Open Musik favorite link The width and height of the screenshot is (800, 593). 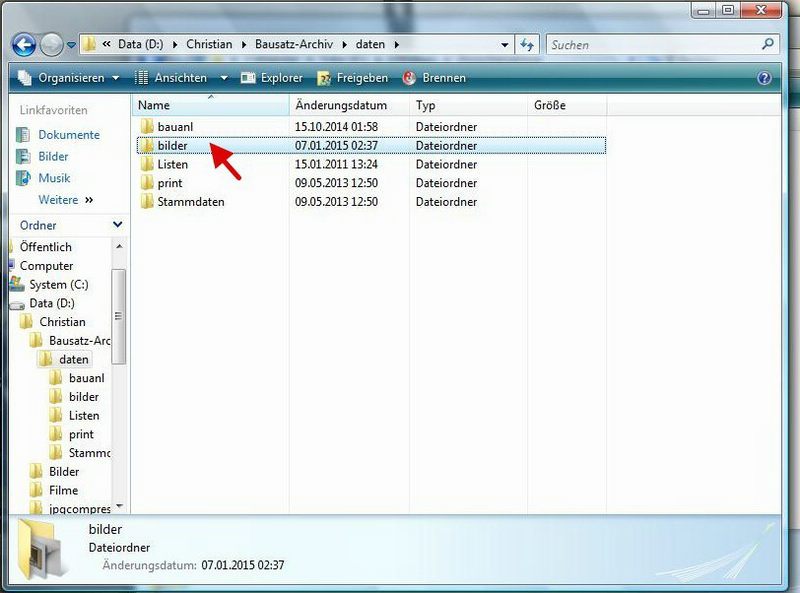click(x=54, y=178)
